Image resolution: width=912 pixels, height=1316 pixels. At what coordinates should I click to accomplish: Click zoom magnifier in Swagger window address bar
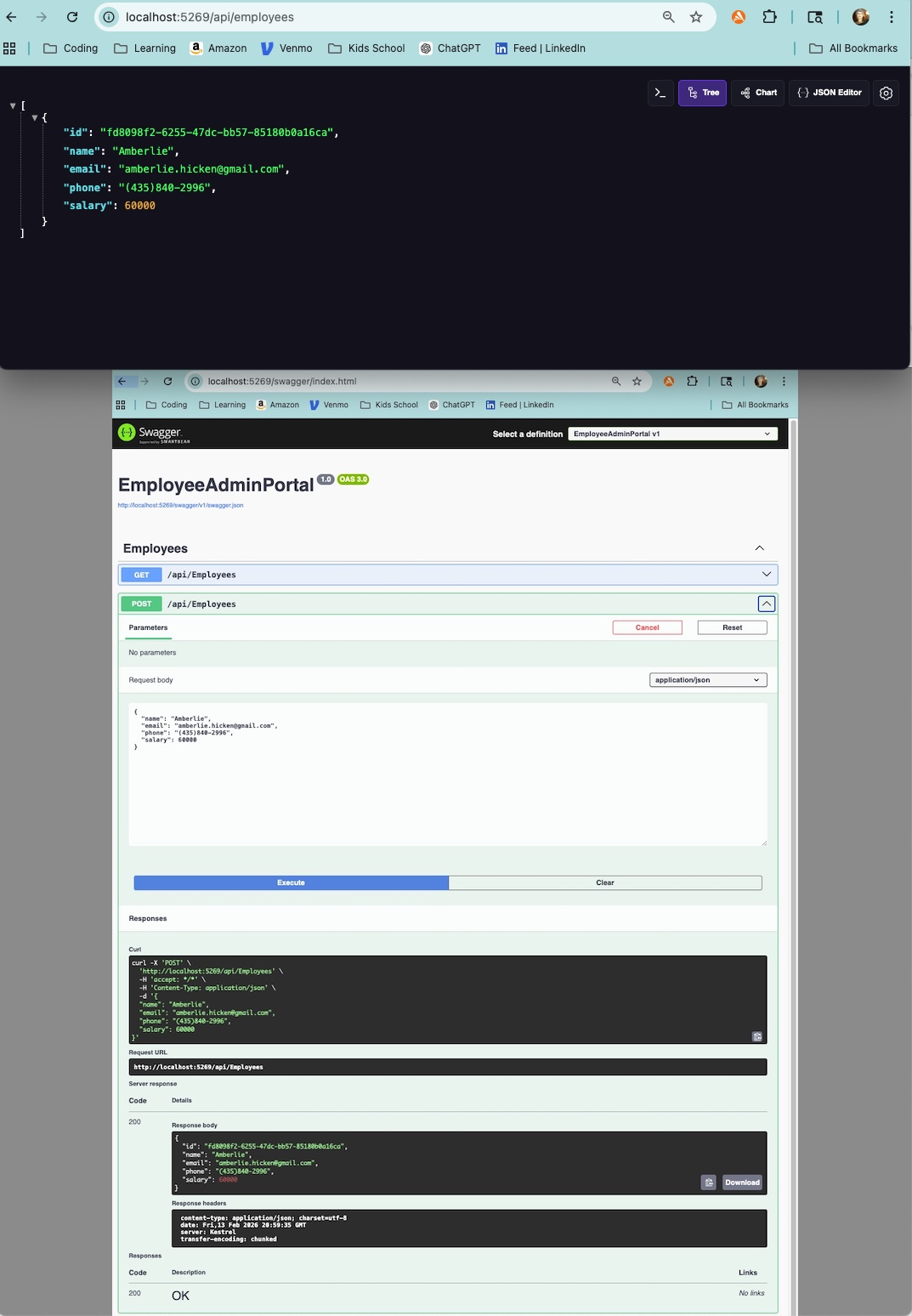click(x=616, y=382)
